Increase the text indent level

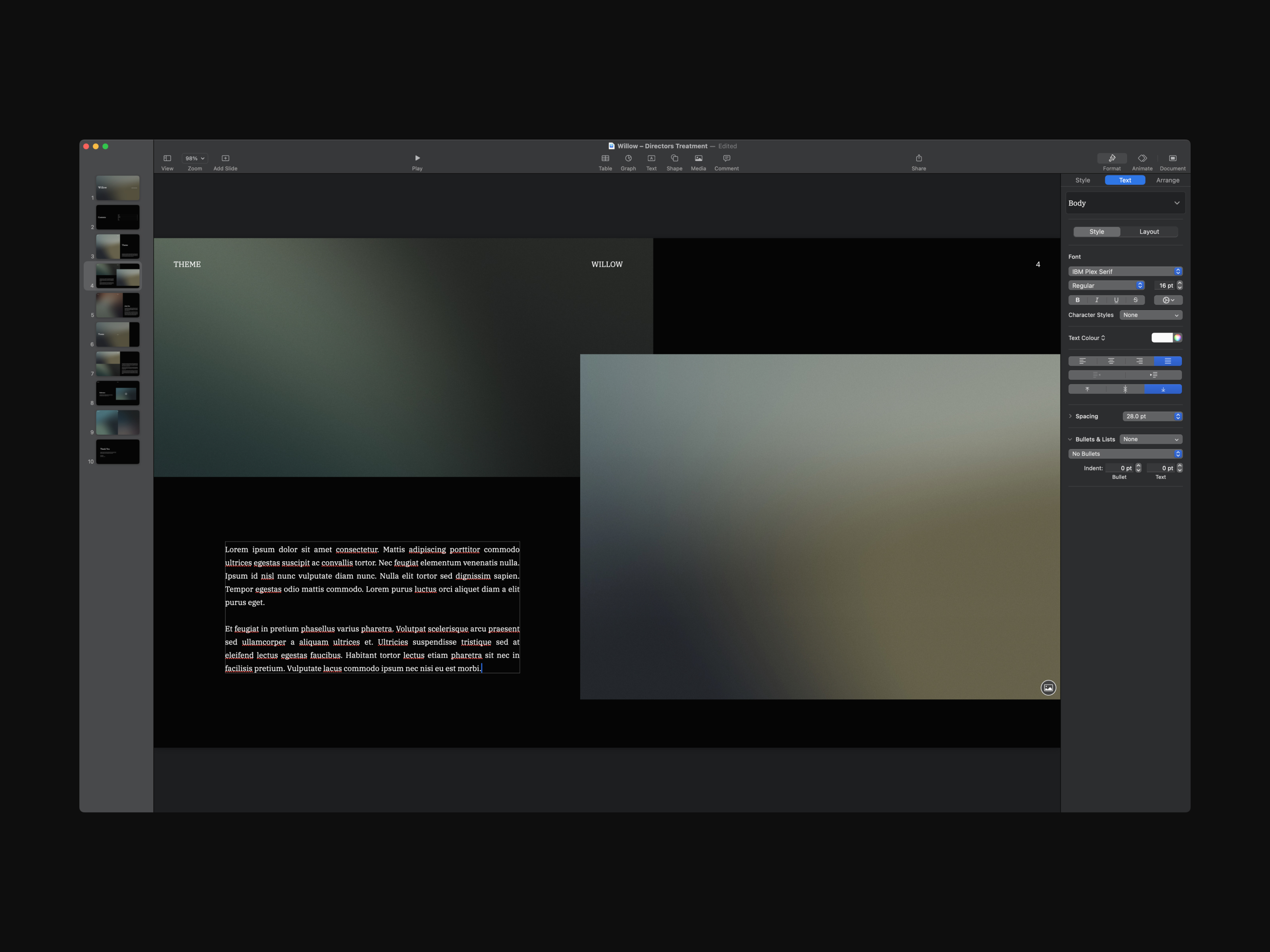tap(1153, 375)
